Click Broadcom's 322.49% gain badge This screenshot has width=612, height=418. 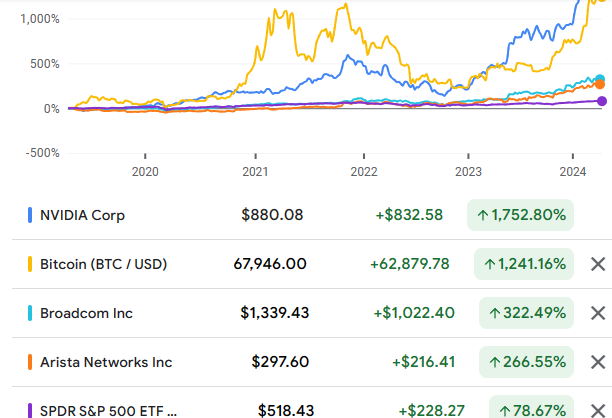(527, 313)
